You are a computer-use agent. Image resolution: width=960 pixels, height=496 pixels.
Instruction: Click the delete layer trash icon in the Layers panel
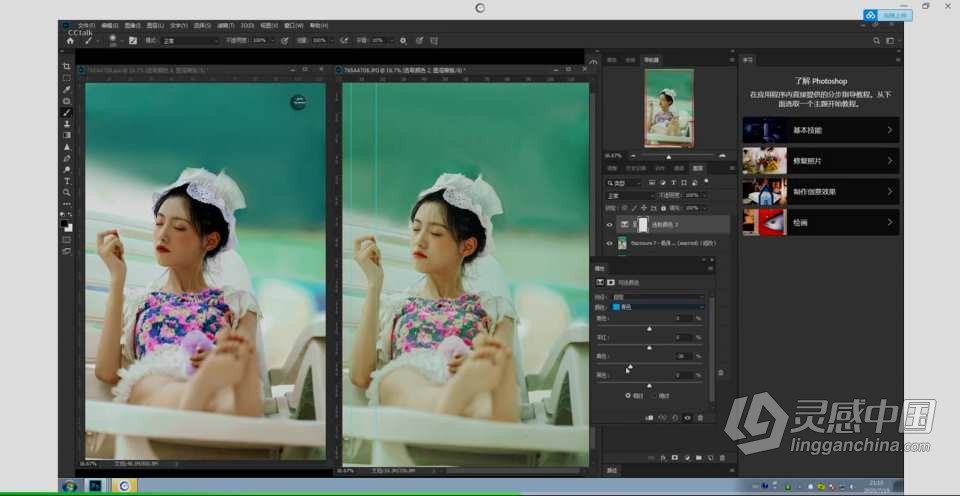click(x=722, y=457)
